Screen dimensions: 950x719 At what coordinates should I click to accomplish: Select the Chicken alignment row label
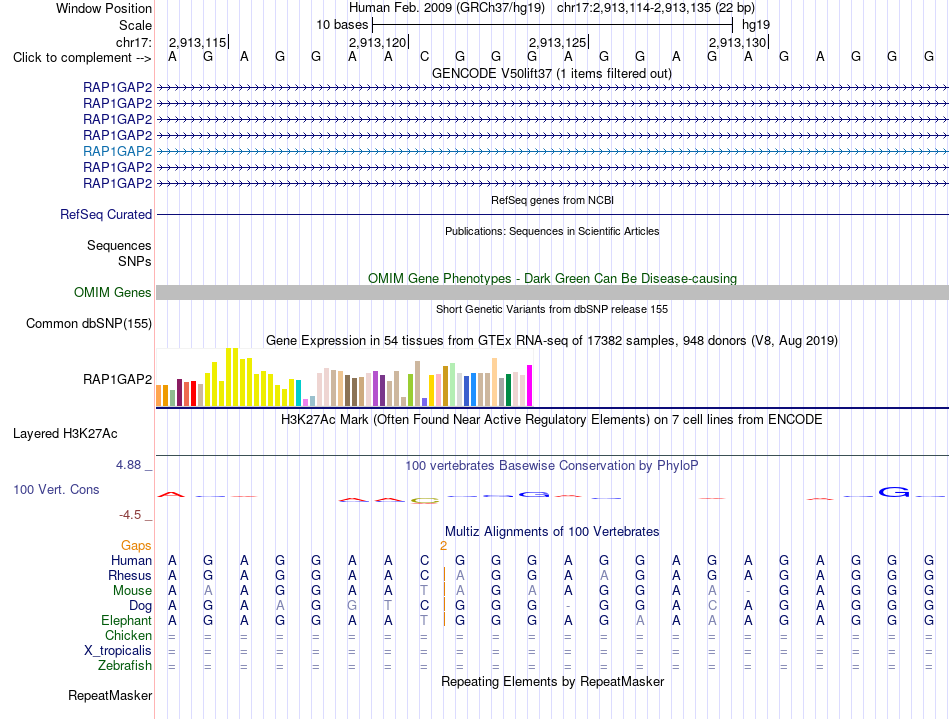click(x=128, y=635)
